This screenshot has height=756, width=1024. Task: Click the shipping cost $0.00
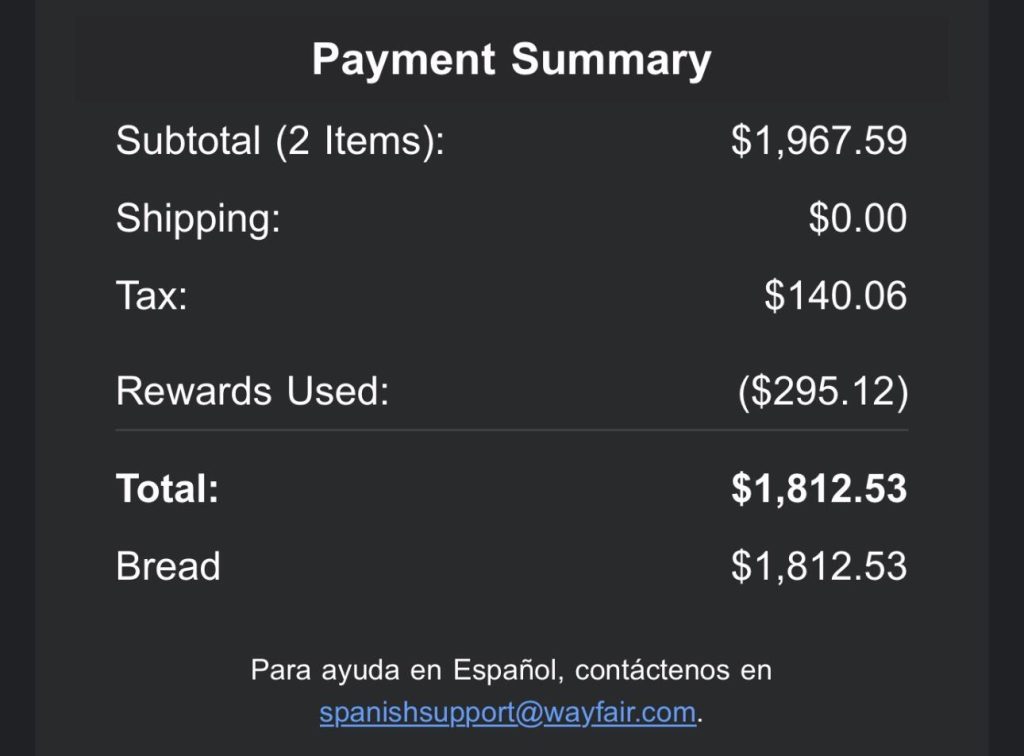coord(857,218)
